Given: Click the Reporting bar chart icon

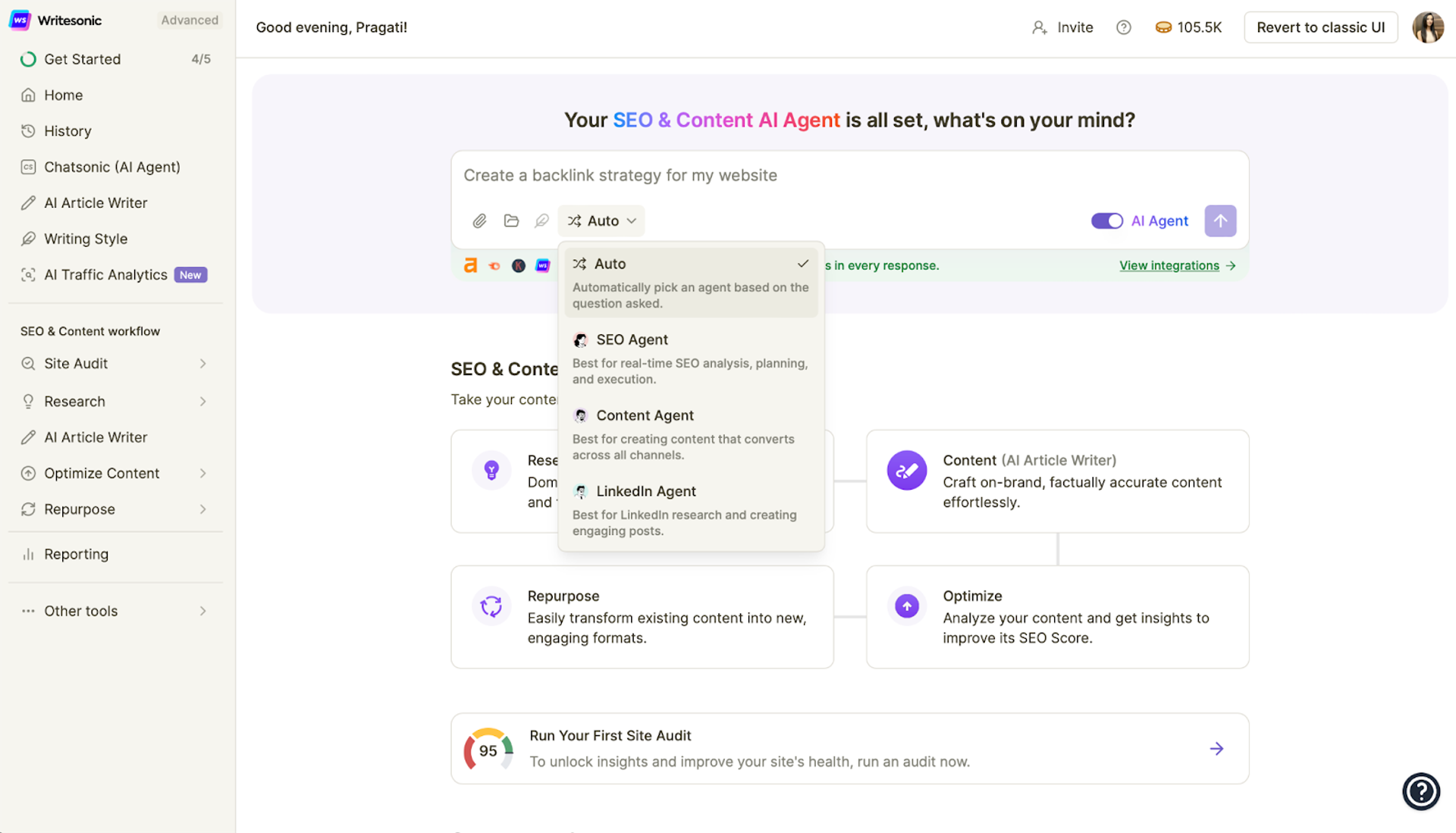Looking at the screenshot, I should coord(28,554).
